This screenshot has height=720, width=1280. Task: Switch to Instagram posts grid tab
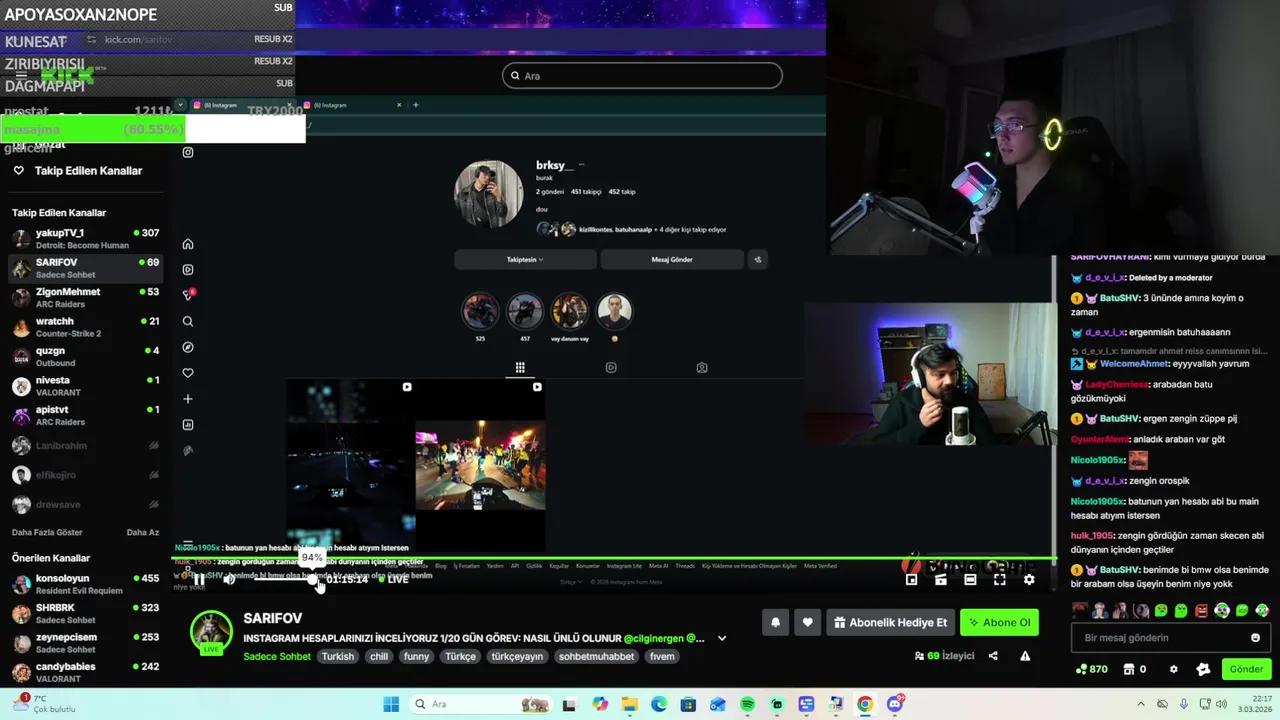click(x=520, y=367)
